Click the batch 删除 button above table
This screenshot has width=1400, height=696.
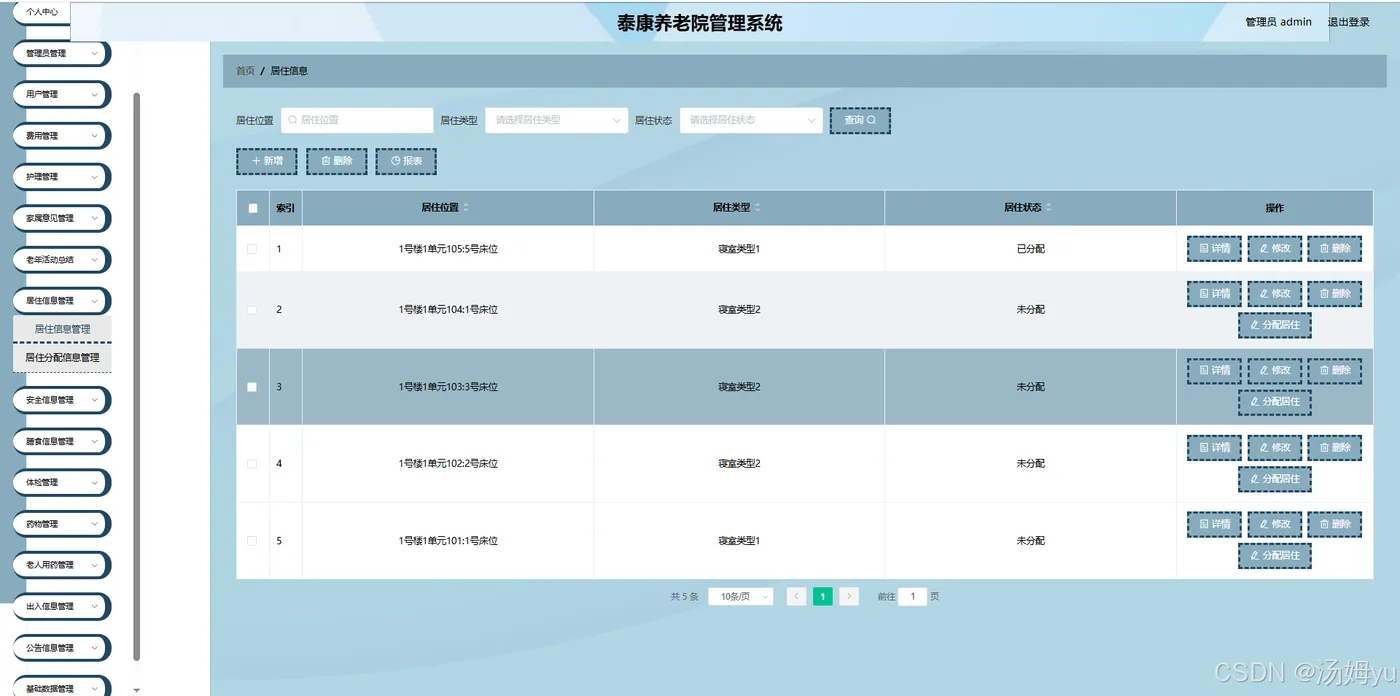pyautogui.click(x=337, y=161)
